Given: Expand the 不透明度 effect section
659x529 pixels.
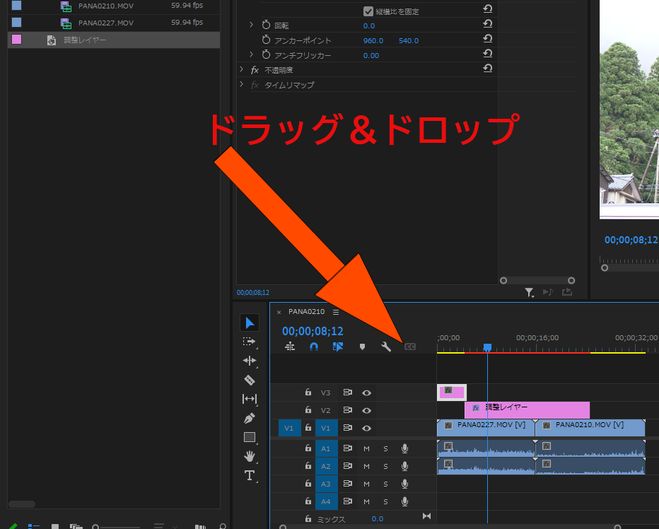Looking at the screenshot, I should click(242, 70).
